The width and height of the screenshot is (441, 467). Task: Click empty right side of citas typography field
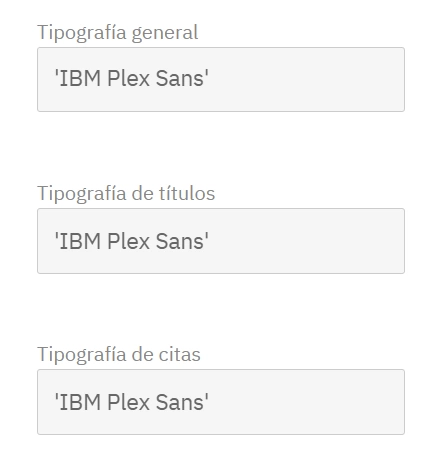(x=307, y=402)
